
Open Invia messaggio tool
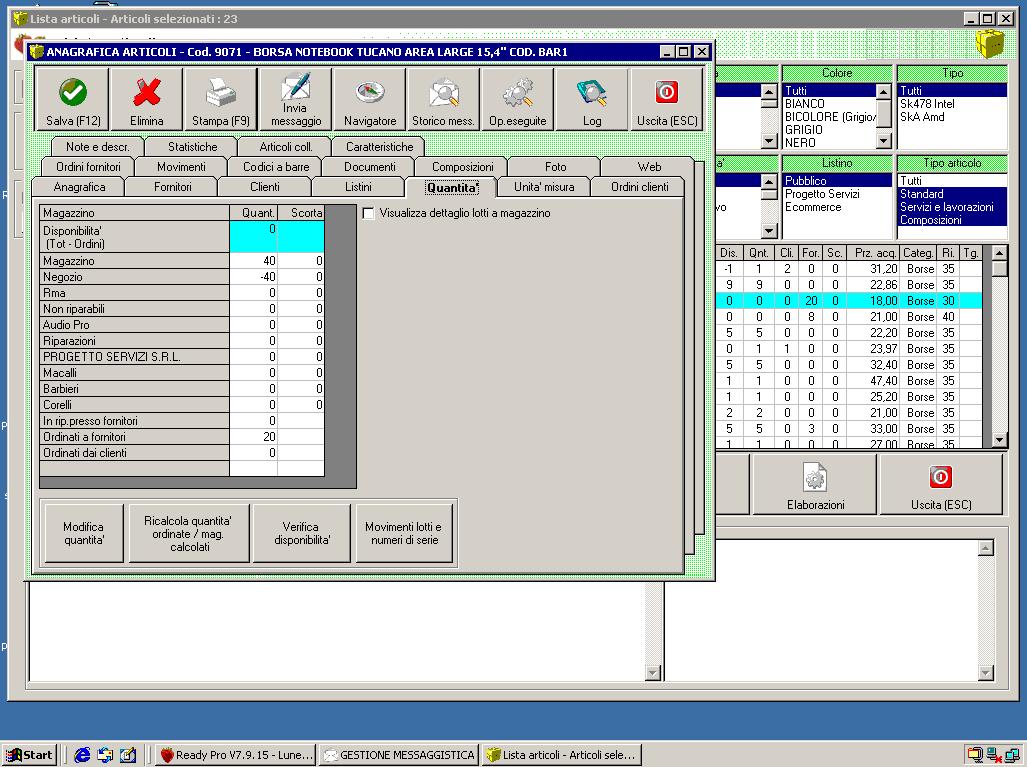295,100
